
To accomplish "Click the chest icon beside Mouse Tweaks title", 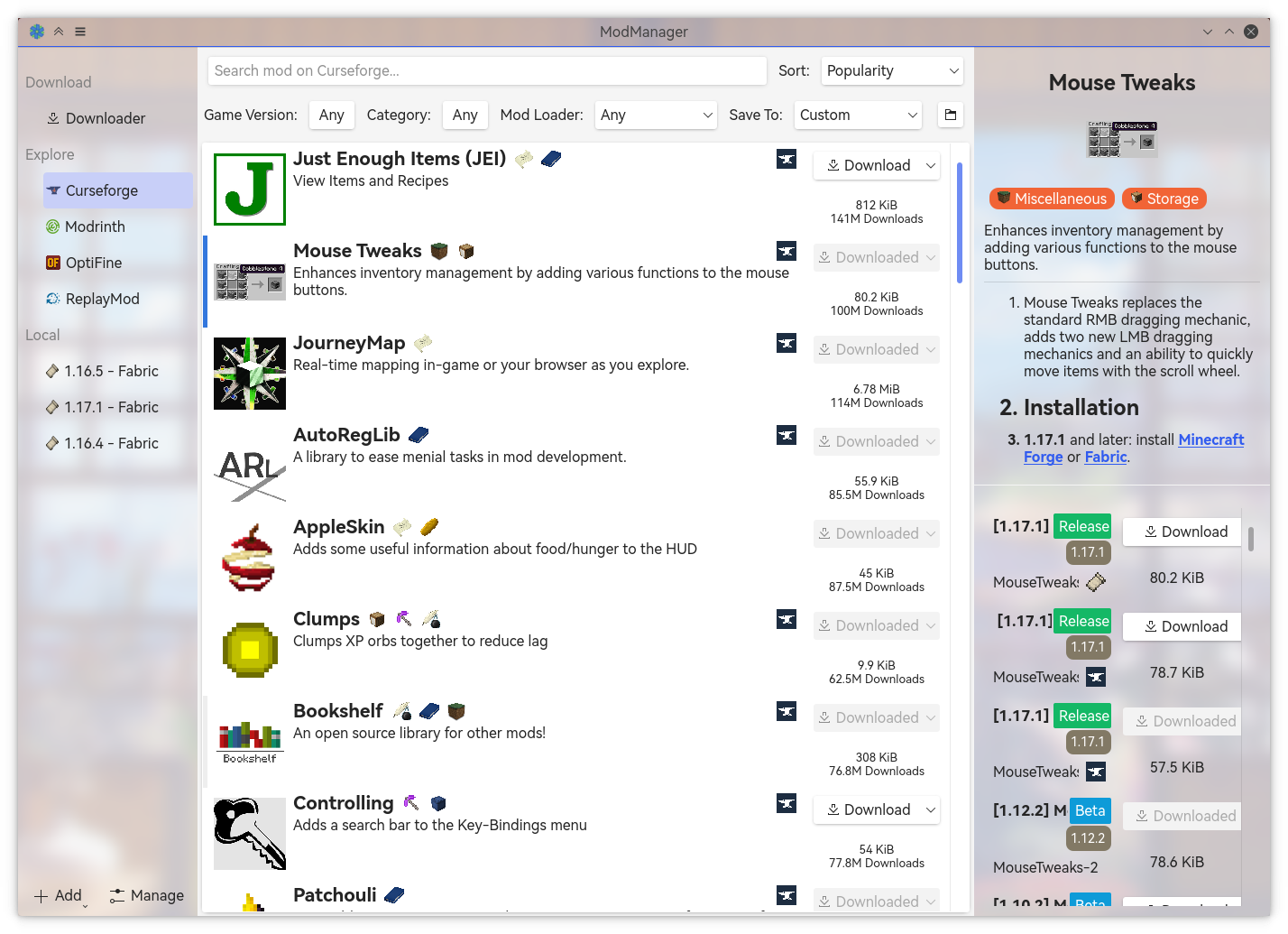I will pos(466,251).
